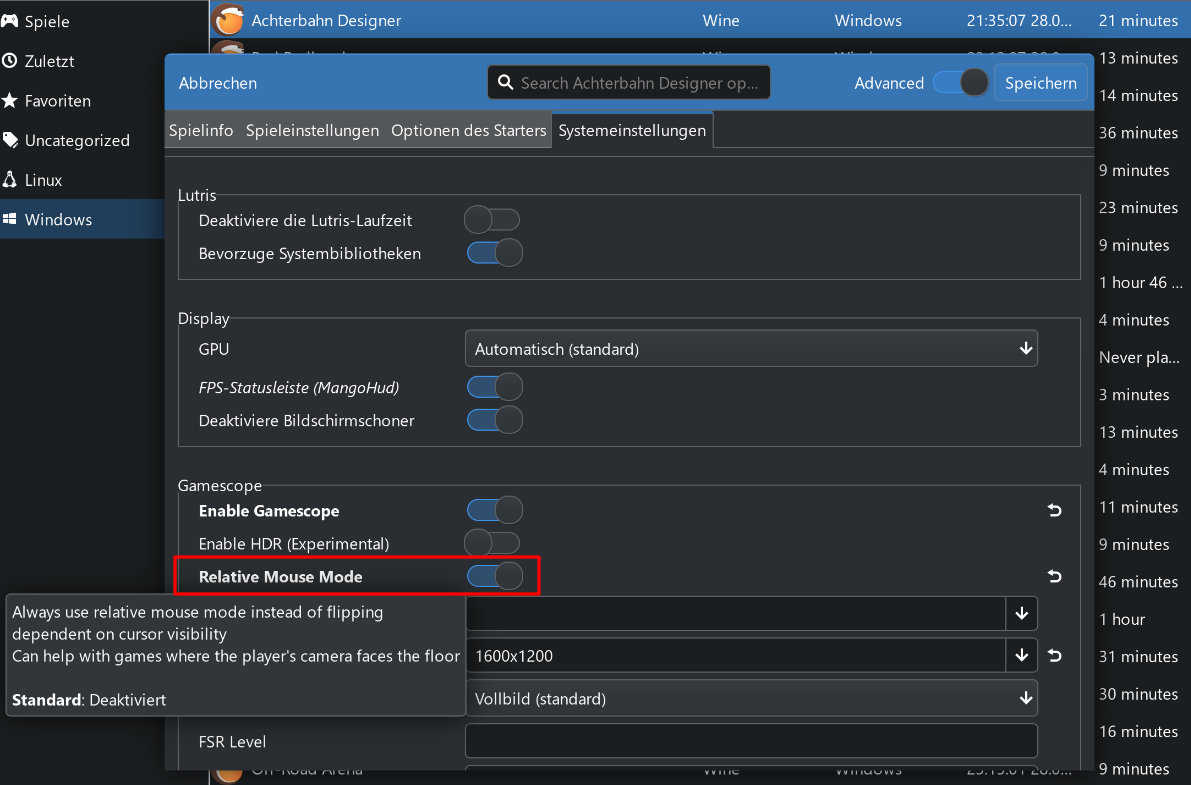Click the '23 minutes' playtime entry

click(1138, 207)
